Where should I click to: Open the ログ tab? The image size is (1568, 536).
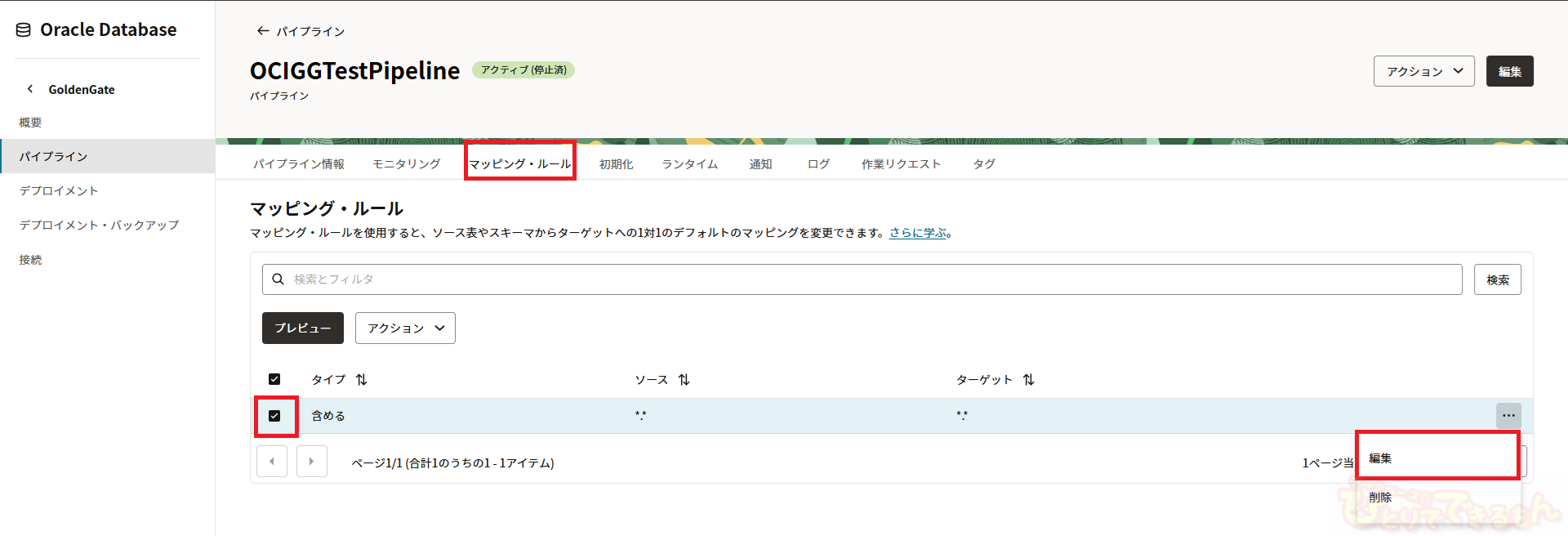818,164
